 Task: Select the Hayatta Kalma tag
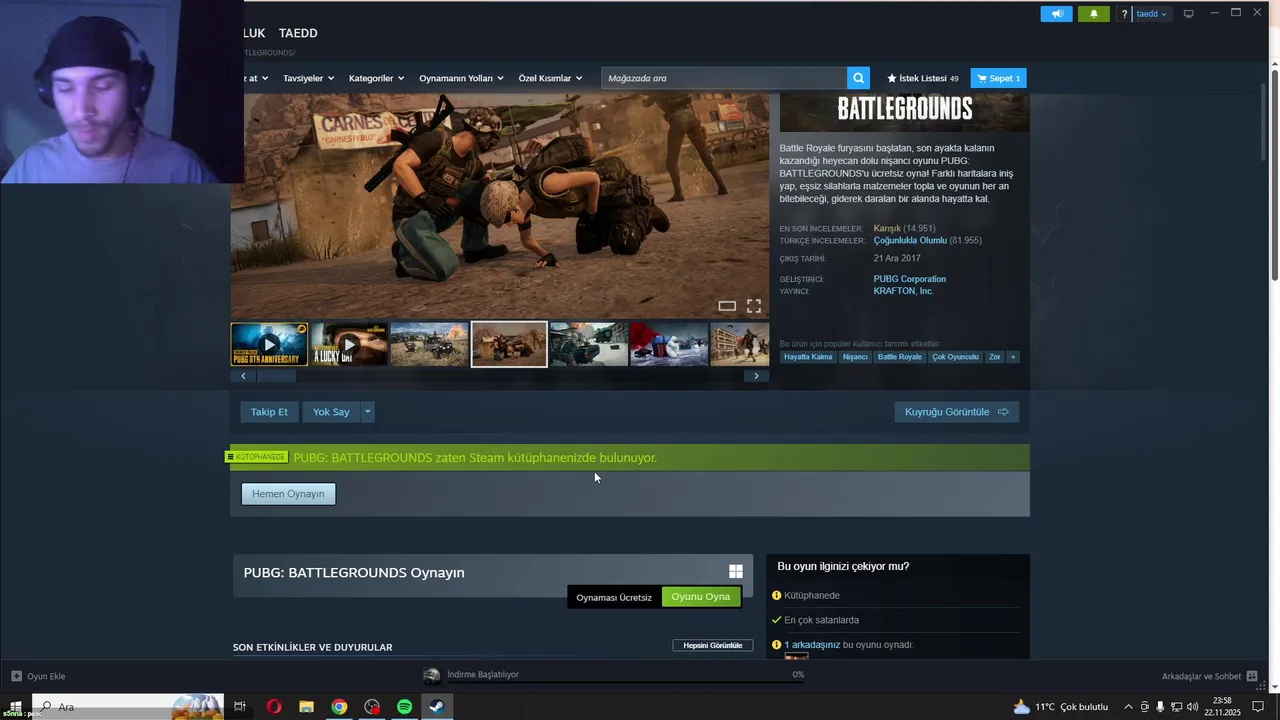(x=808, y=357)
